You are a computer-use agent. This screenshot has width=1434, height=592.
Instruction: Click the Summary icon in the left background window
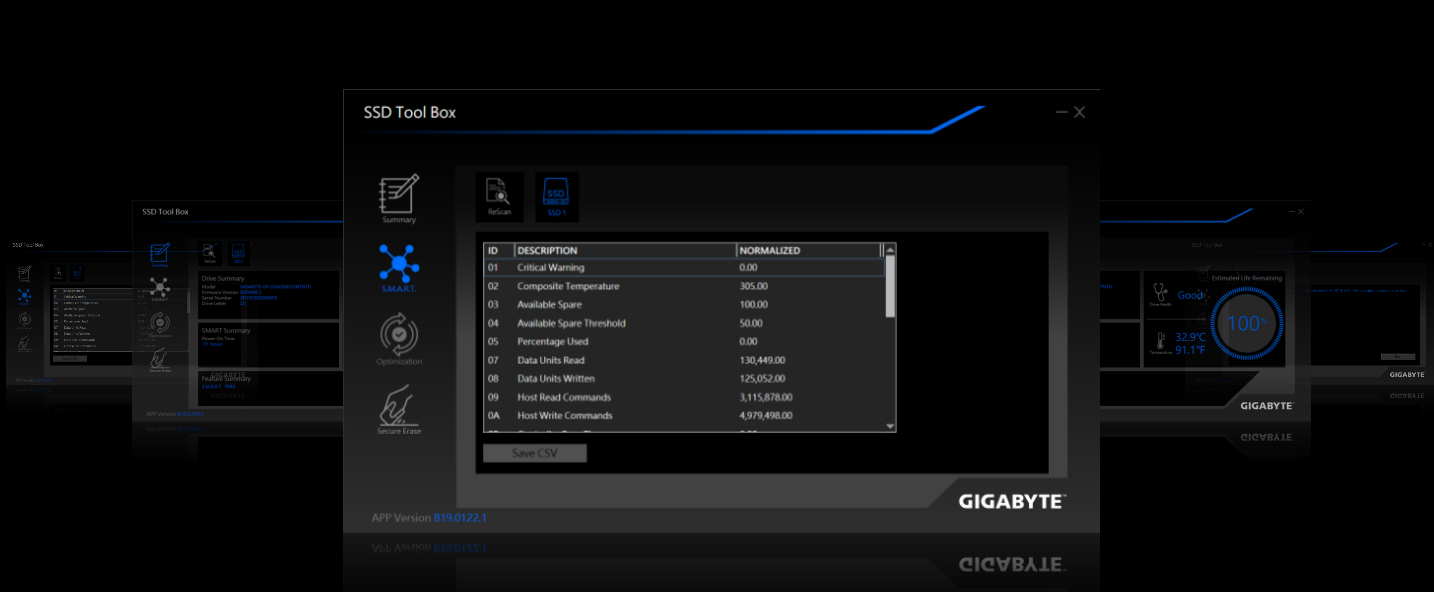click(x=159, y=254)
